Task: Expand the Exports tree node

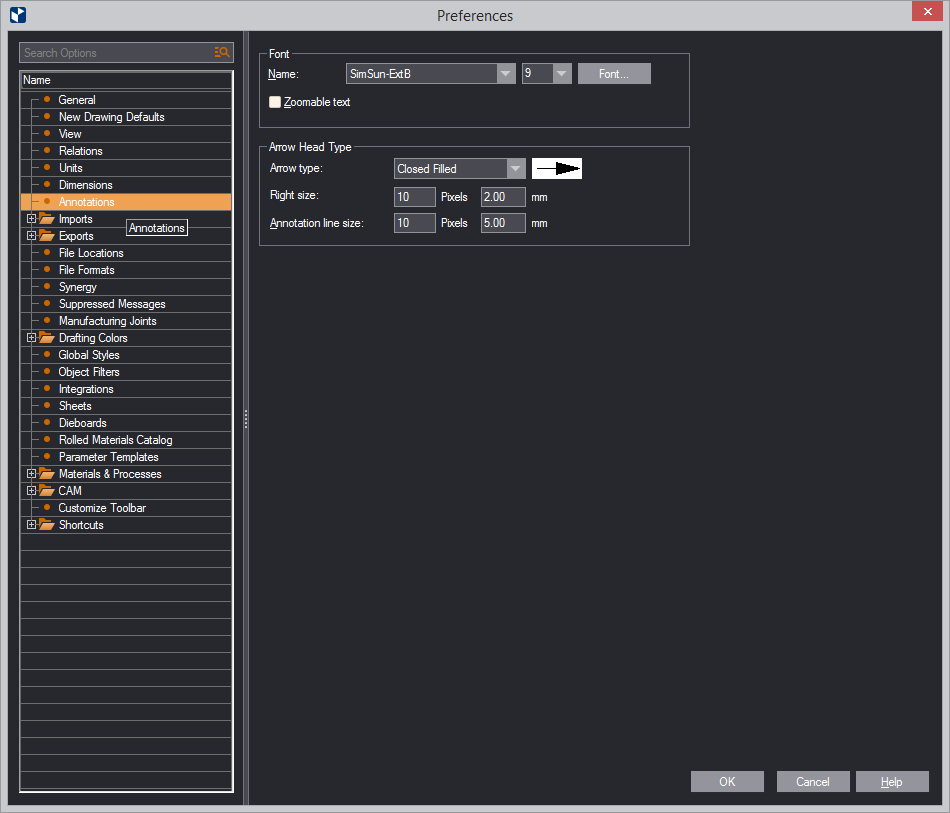Action: point(32,236)
